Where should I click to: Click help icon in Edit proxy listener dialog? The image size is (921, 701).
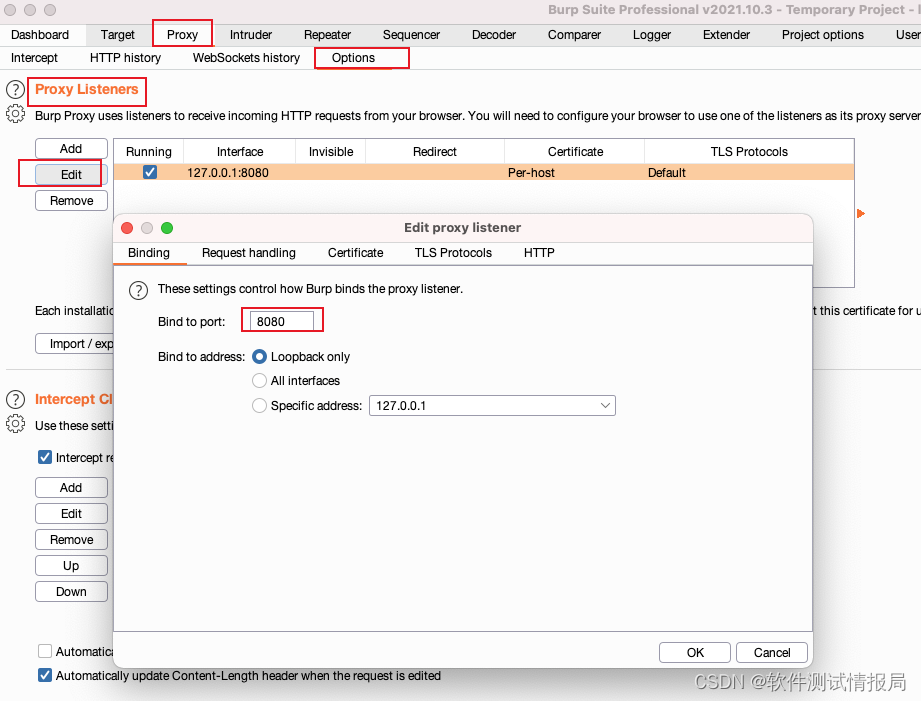tap(139, 290)
